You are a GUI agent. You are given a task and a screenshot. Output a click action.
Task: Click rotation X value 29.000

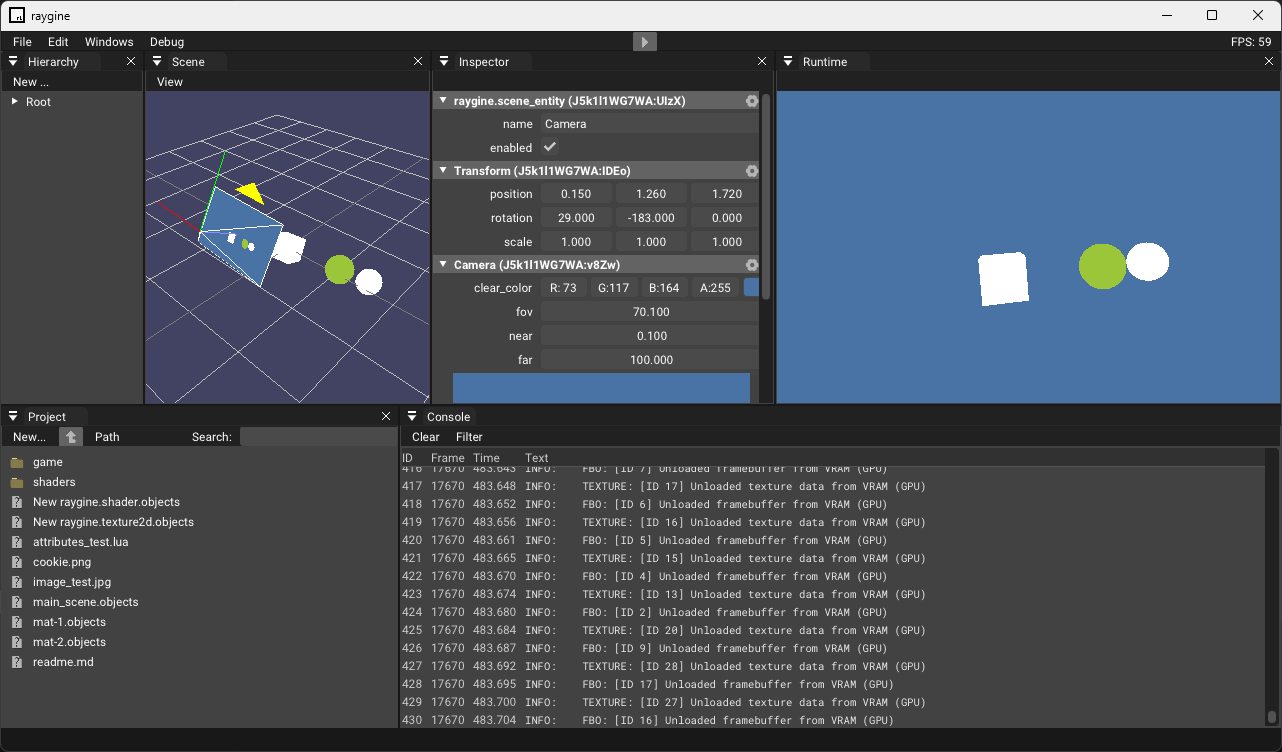pyautogui.click(x=576, y=218)
